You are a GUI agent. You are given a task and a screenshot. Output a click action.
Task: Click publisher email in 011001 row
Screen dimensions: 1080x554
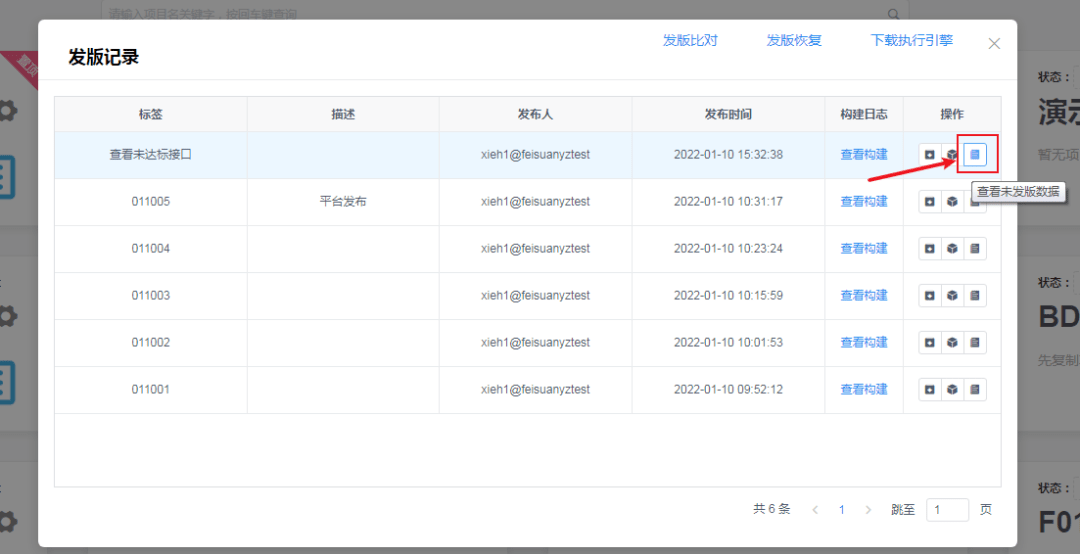535,389
